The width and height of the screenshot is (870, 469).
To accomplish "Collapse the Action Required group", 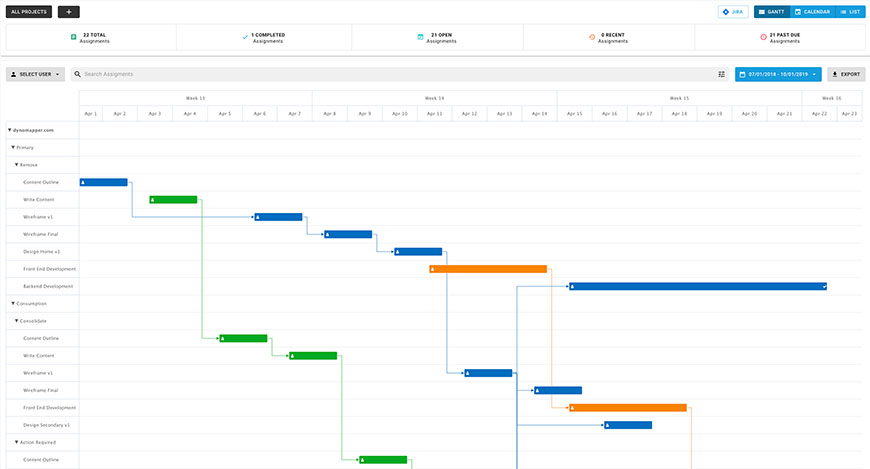I will tap(17, 442).
